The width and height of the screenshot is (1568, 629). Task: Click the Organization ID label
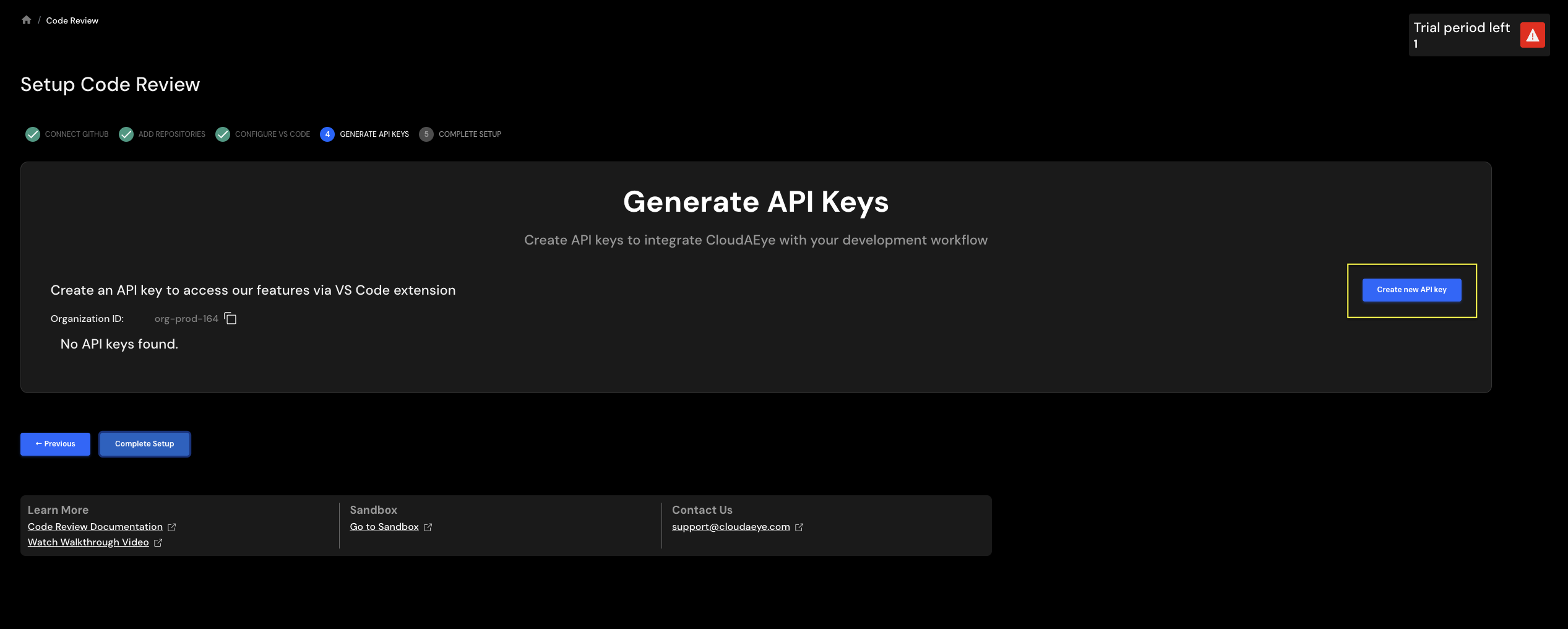pos(87,319)
